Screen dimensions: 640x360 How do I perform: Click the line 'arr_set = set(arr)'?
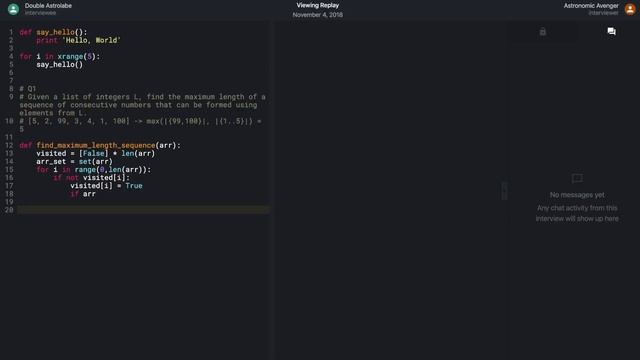click(x=74, y=162)
